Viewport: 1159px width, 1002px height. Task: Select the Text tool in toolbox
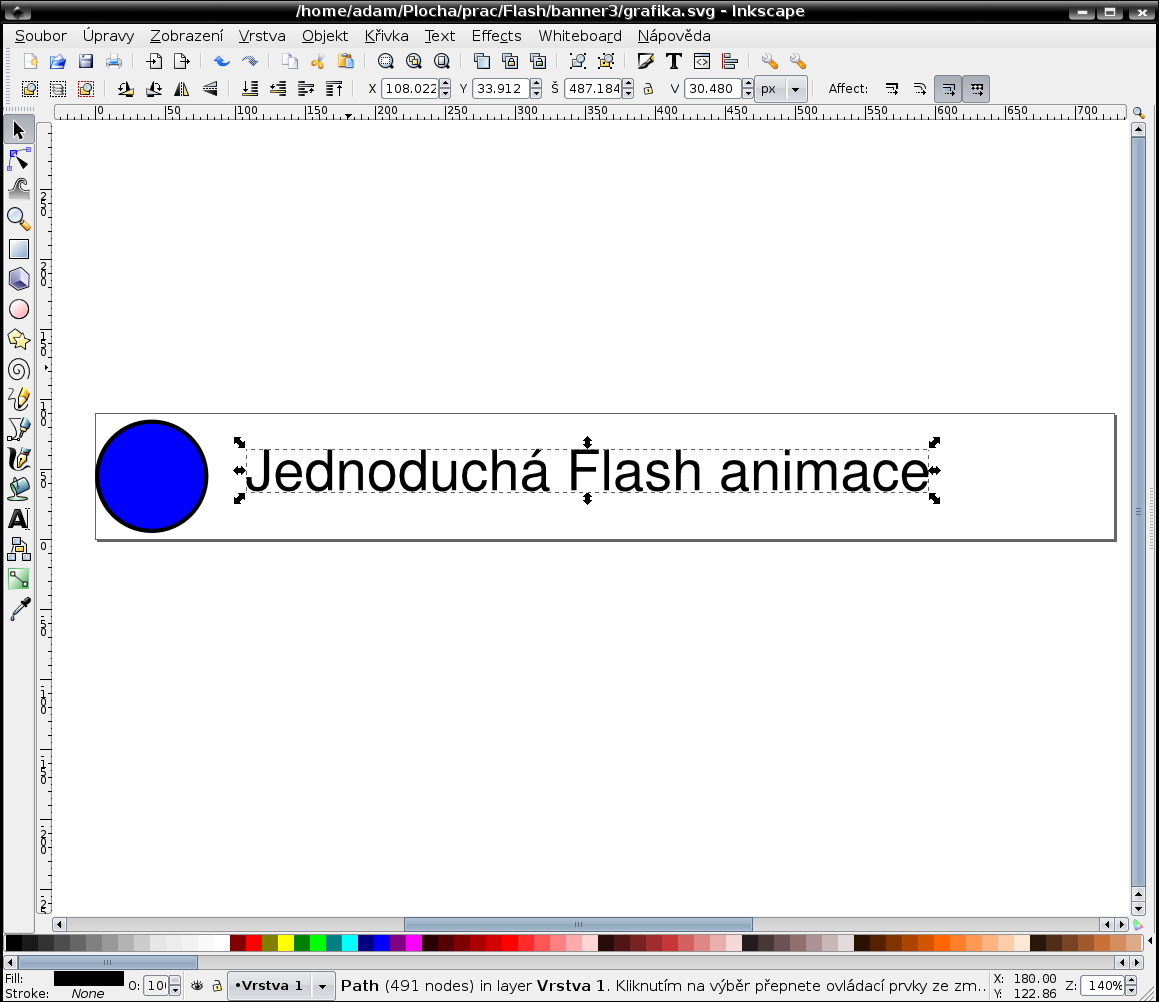pyautogui.click(x=18, y=519)
